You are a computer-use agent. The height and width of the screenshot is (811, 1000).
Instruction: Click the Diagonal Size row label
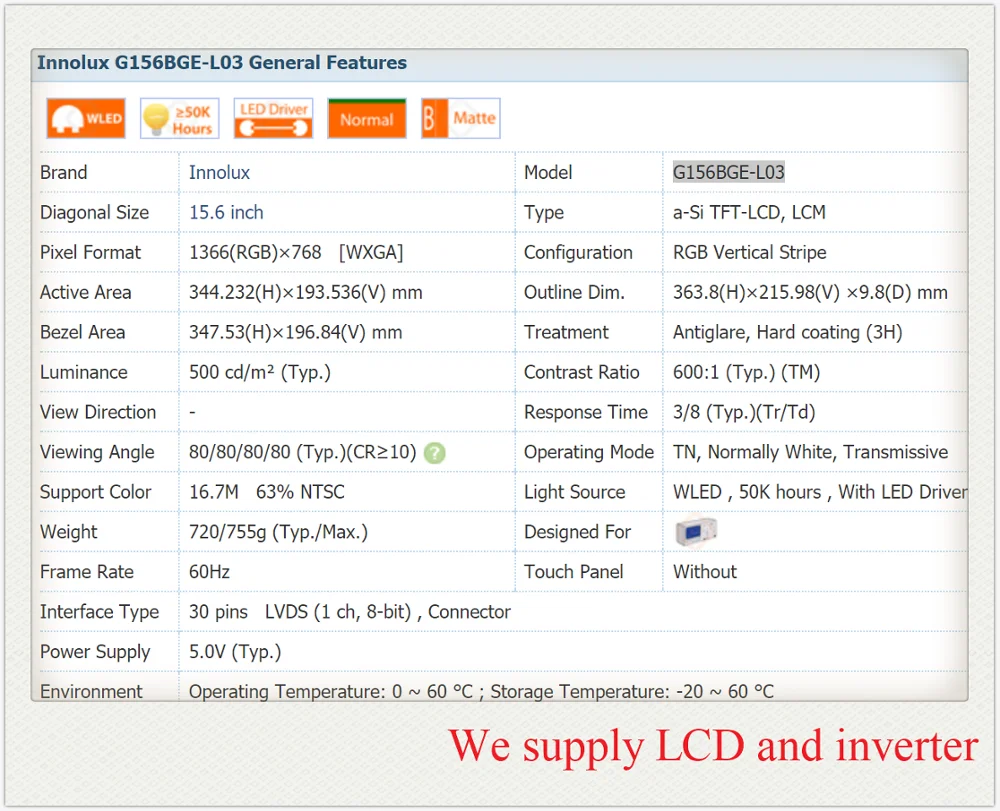(94, 212)
